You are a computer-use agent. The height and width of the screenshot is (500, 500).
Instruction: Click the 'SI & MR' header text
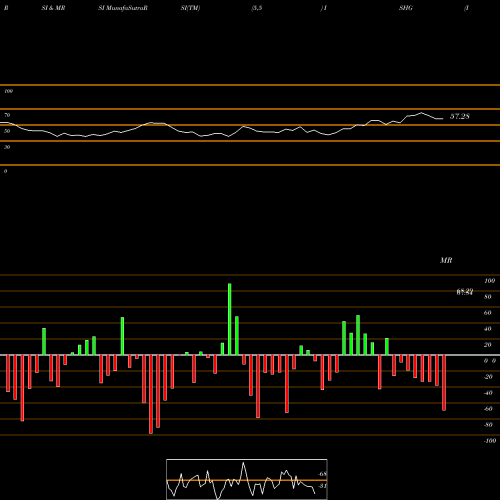[53, 8]
